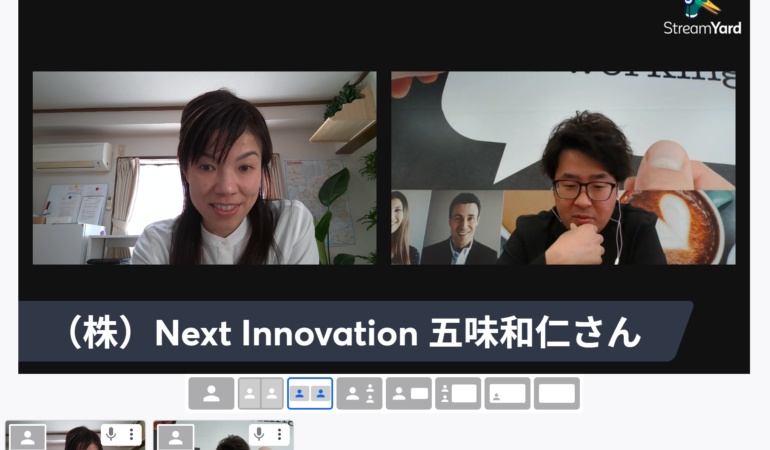Click the second participant's camera thumbnail
This screenshot has width=770, height=450.
tap(223, 435)
